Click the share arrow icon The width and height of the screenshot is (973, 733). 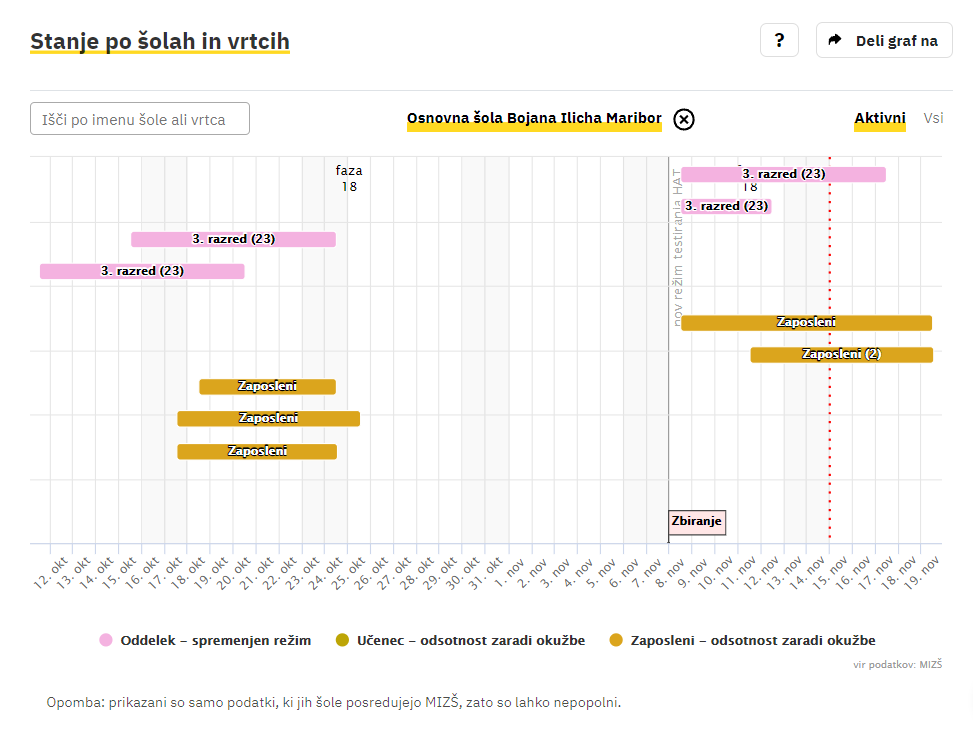[835, 41]
